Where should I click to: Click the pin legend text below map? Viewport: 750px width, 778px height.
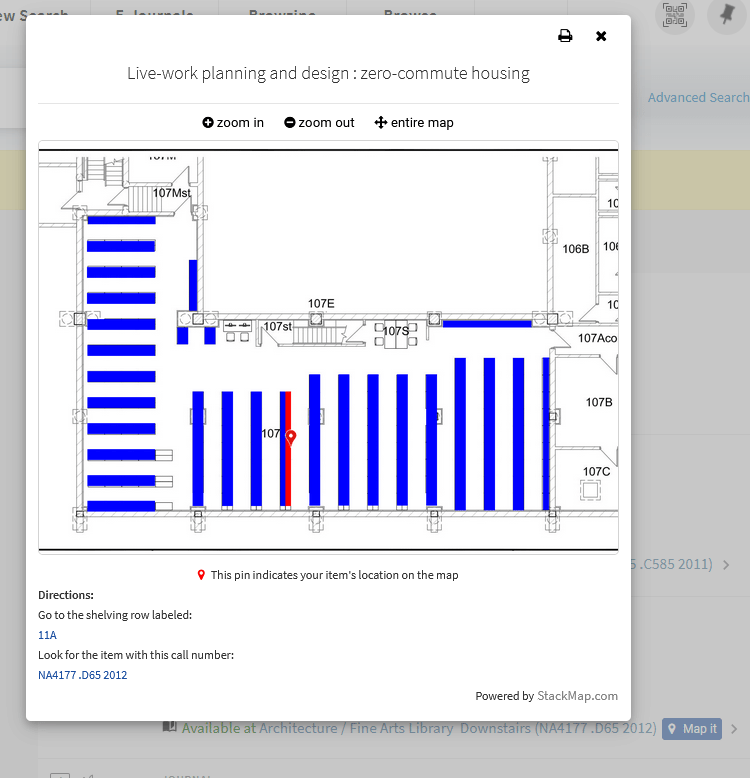tap(334, 575)
